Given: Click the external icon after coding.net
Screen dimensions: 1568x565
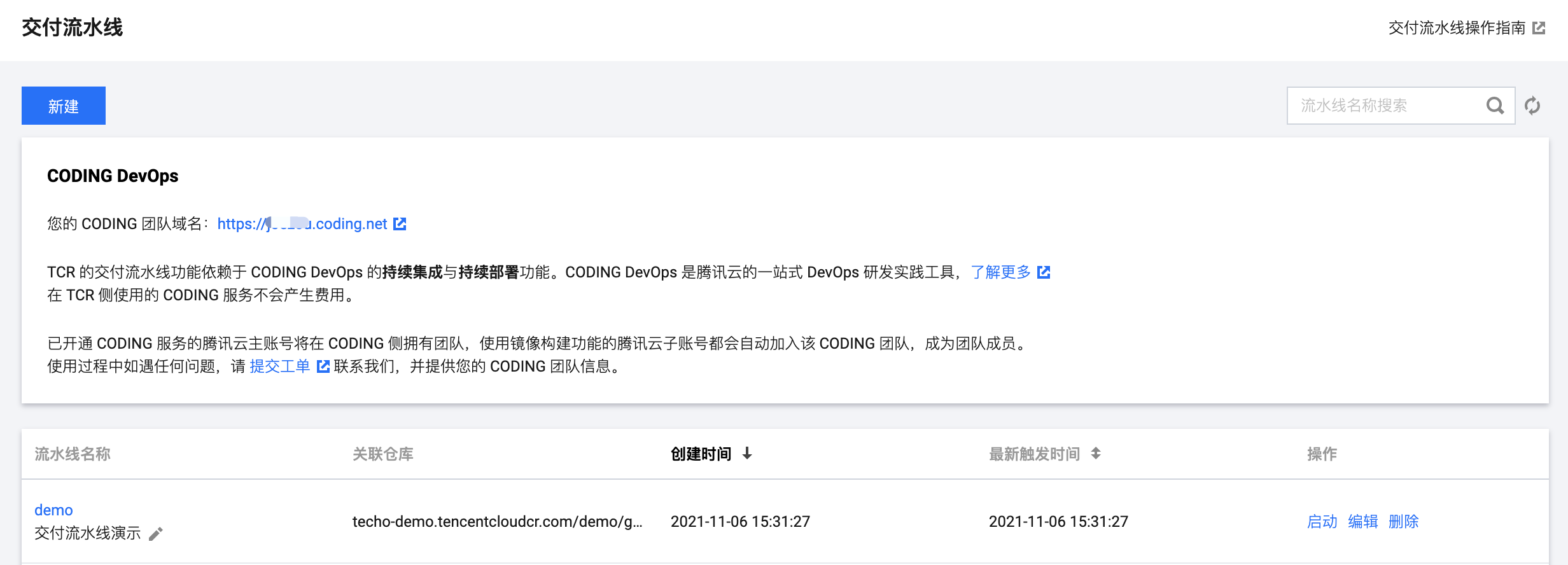Looking at the screenshot, I should point(400,224).
